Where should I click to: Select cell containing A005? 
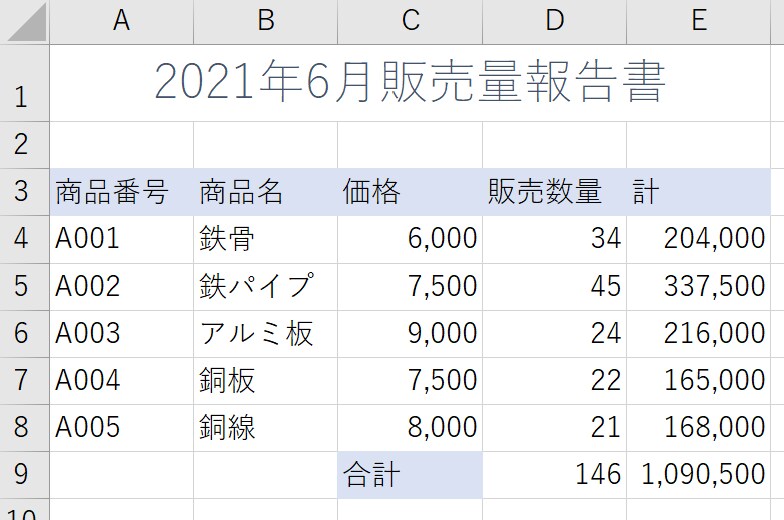(122, 428)
